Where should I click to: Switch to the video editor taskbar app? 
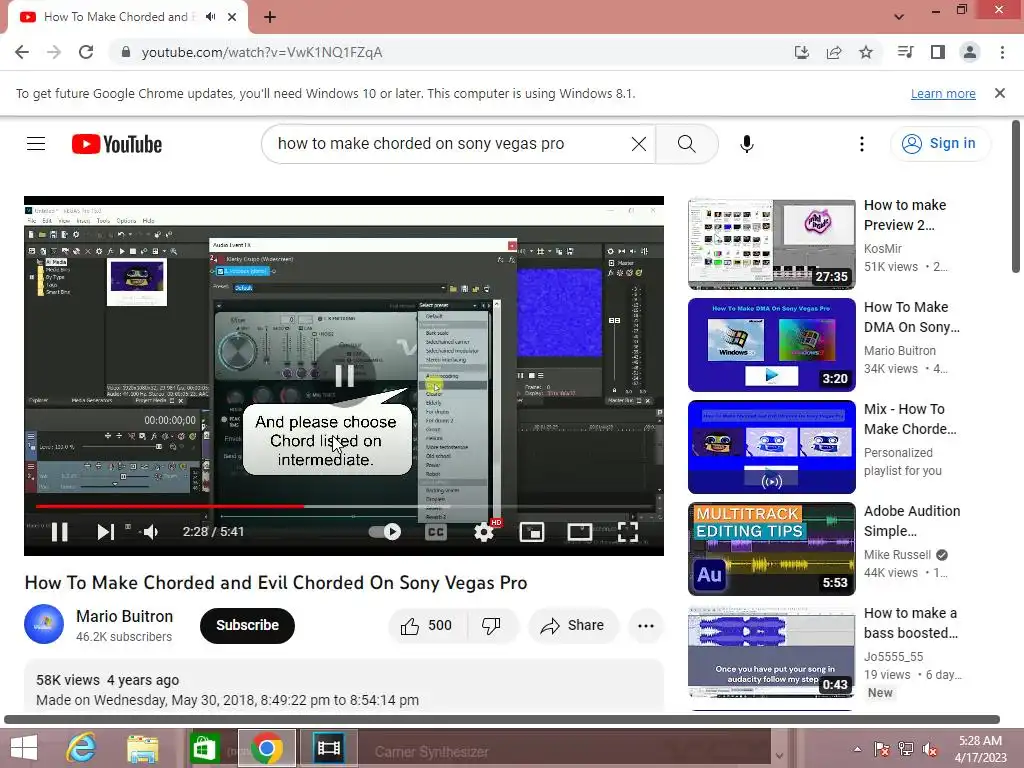328,748
